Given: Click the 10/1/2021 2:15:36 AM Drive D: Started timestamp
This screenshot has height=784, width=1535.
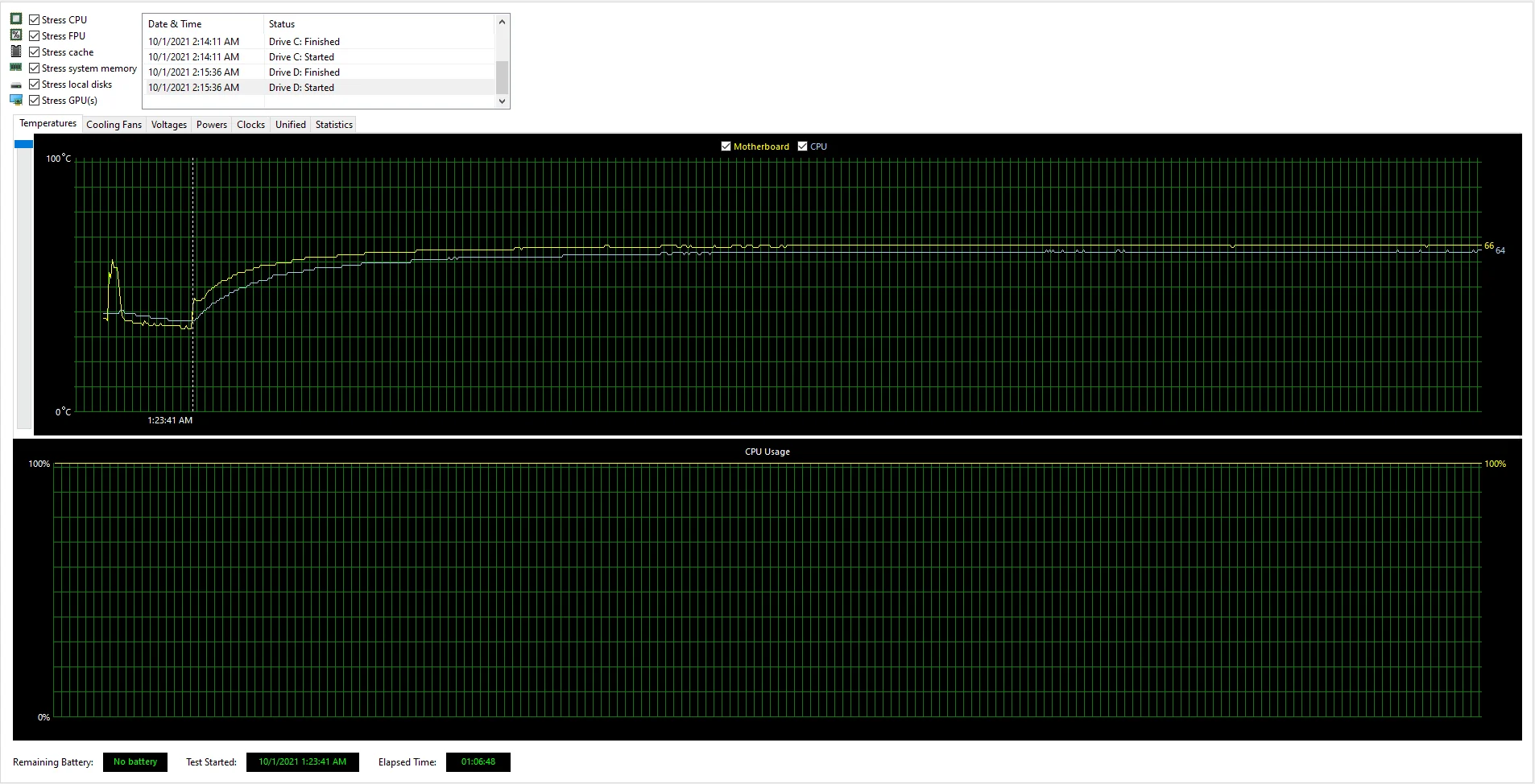Looking at the screenshot, I should click(x=193, y=88).
